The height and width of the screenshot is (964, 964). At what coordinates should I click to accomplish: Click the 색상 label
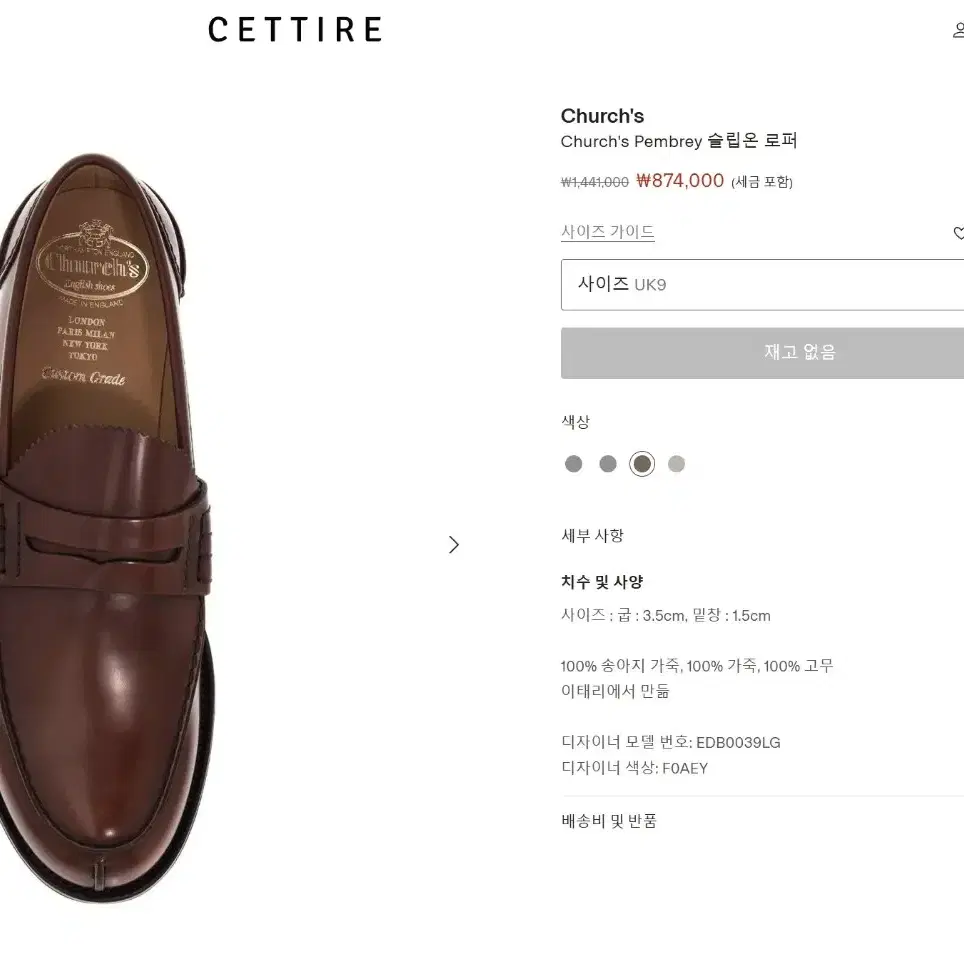pyautogui.click(x=575, y=422)
